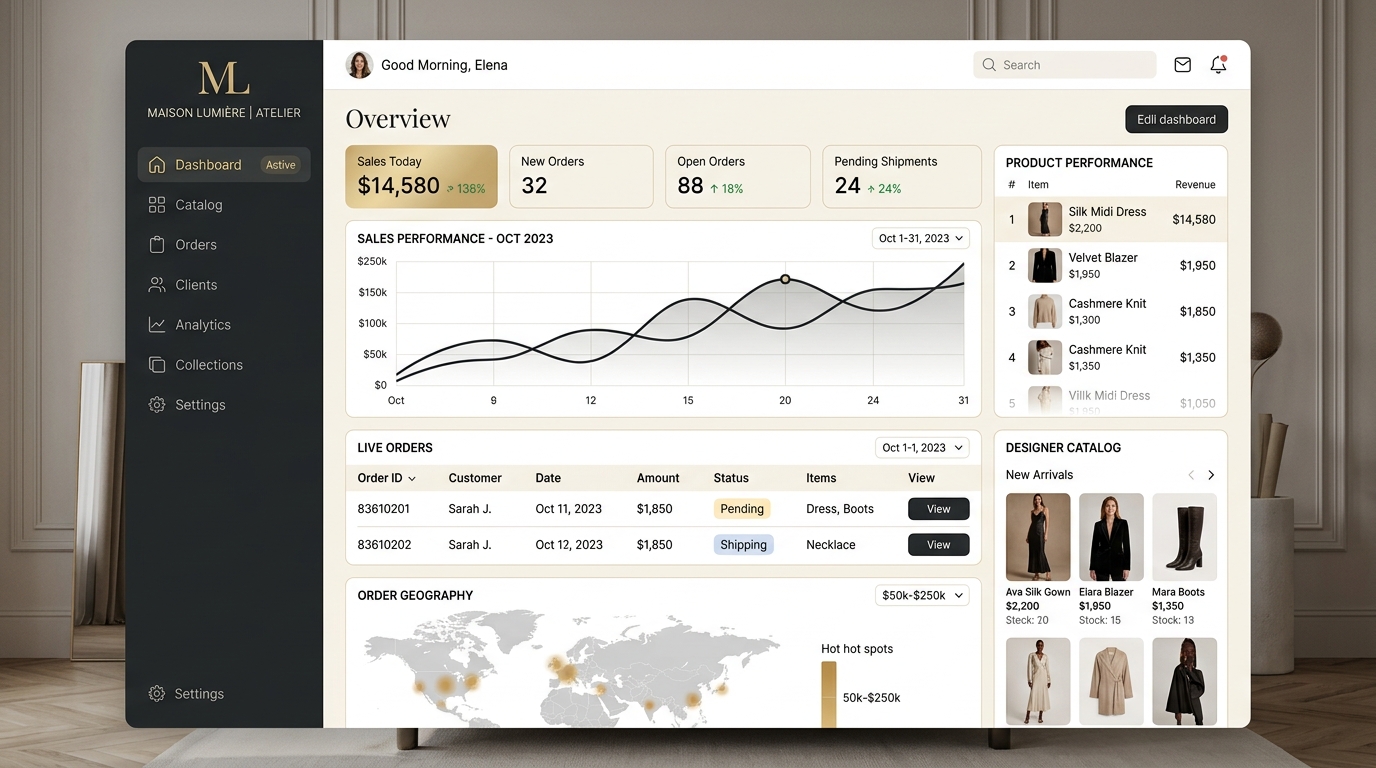Click the 'Necklace' items cell
The height and width of the screenshot is (768, 1376).
831,545
